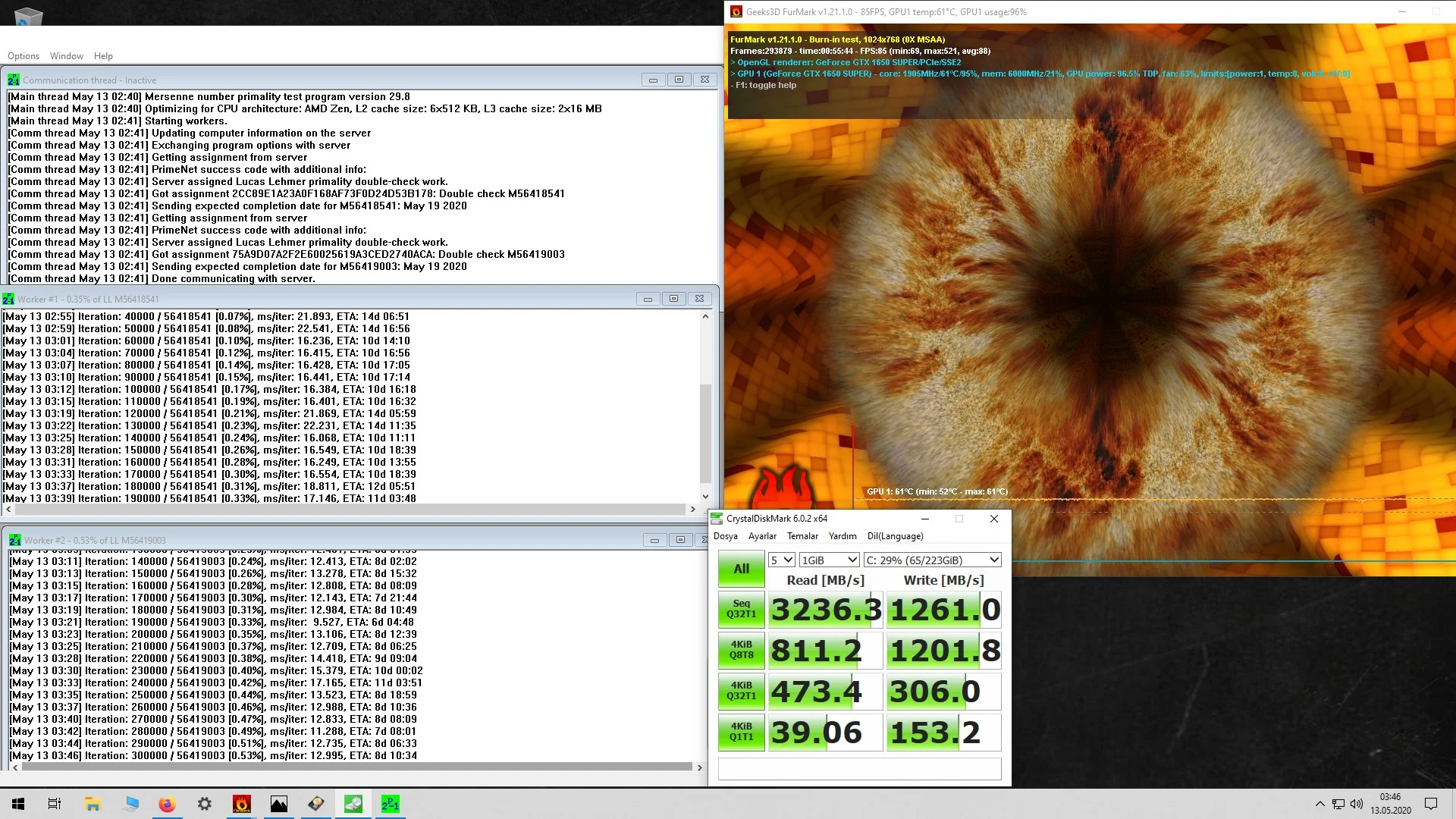Open the CrystalDiskMark Temalar menu

pos(802,536)
